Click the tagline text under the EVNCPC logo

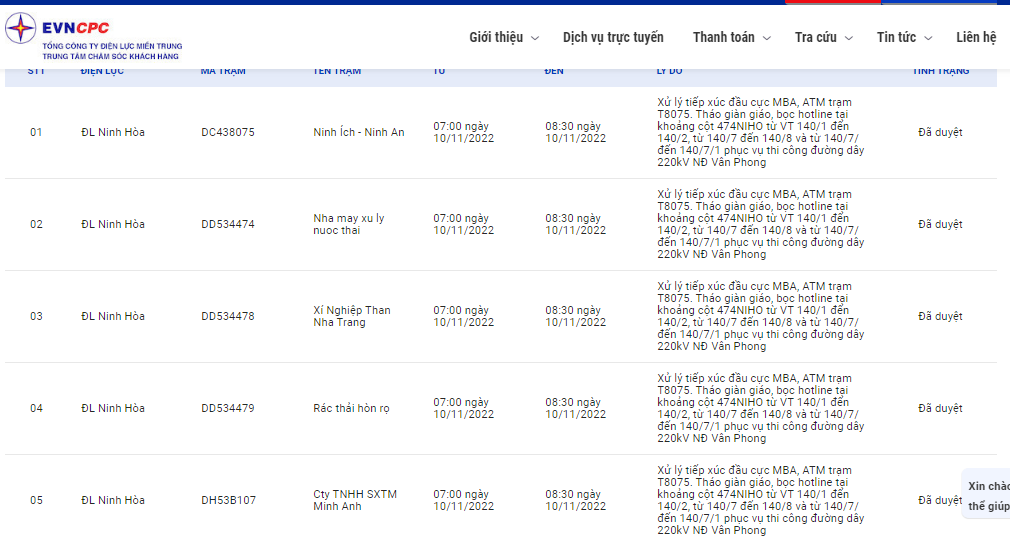112,51
